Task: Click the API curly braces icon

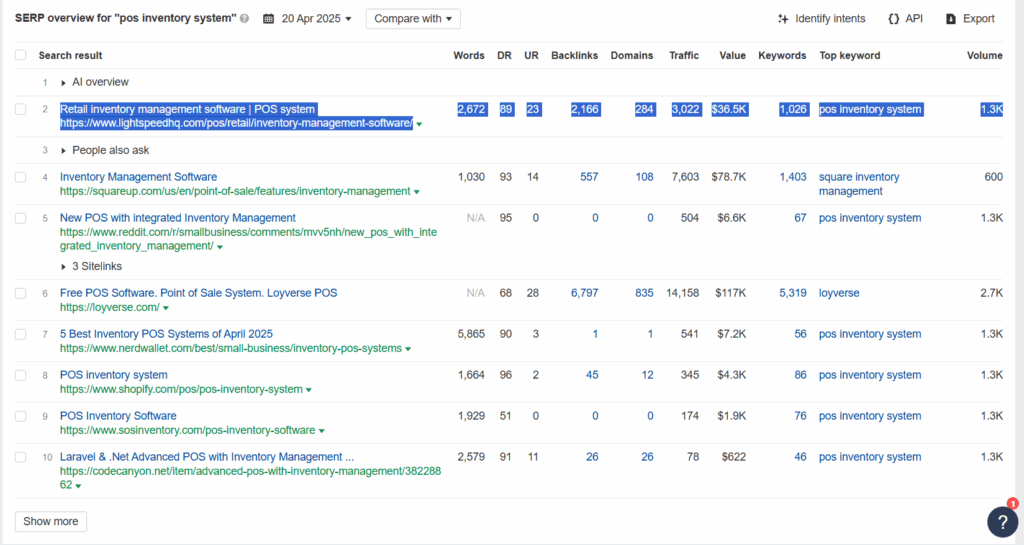Action: [x=893, y=19]
